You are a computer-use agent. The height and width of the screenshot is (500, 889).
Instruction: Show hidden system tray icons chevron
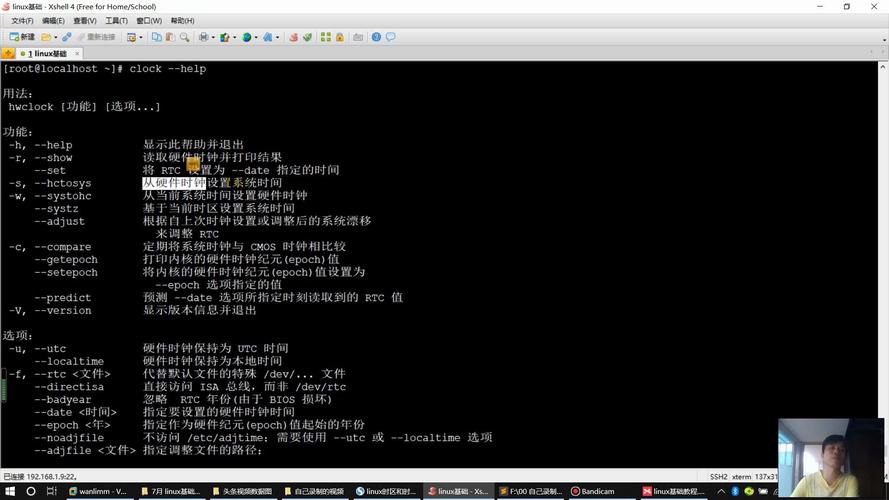721,491
